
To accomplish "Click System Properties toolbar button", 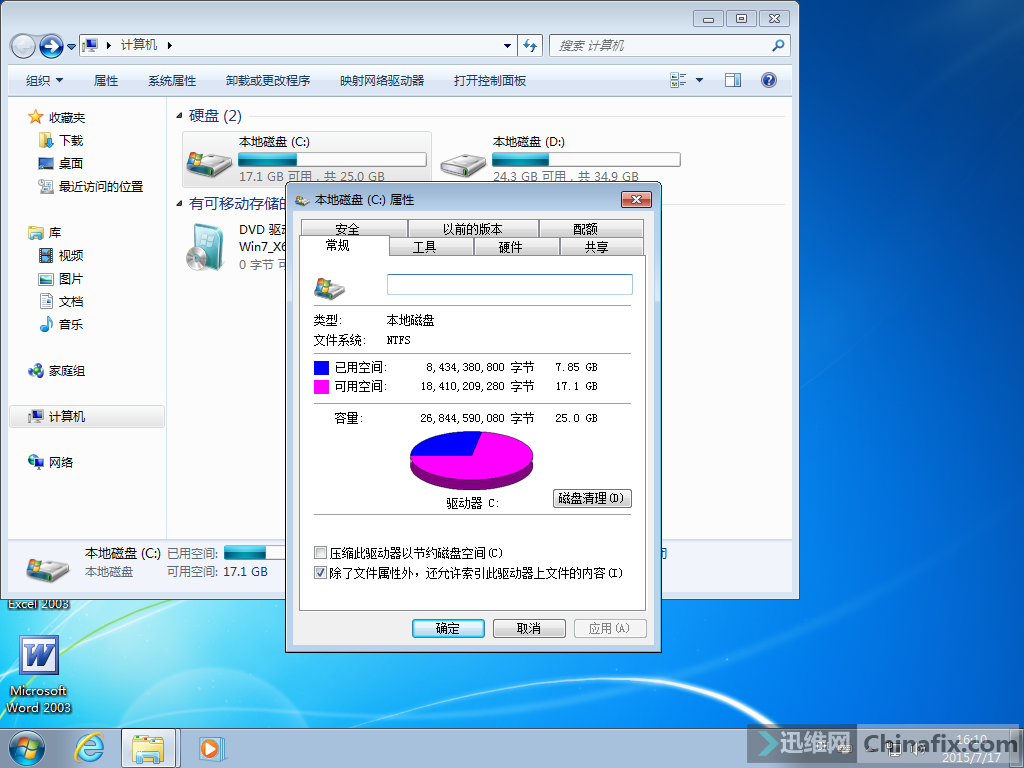I will [x=172, y=80].
